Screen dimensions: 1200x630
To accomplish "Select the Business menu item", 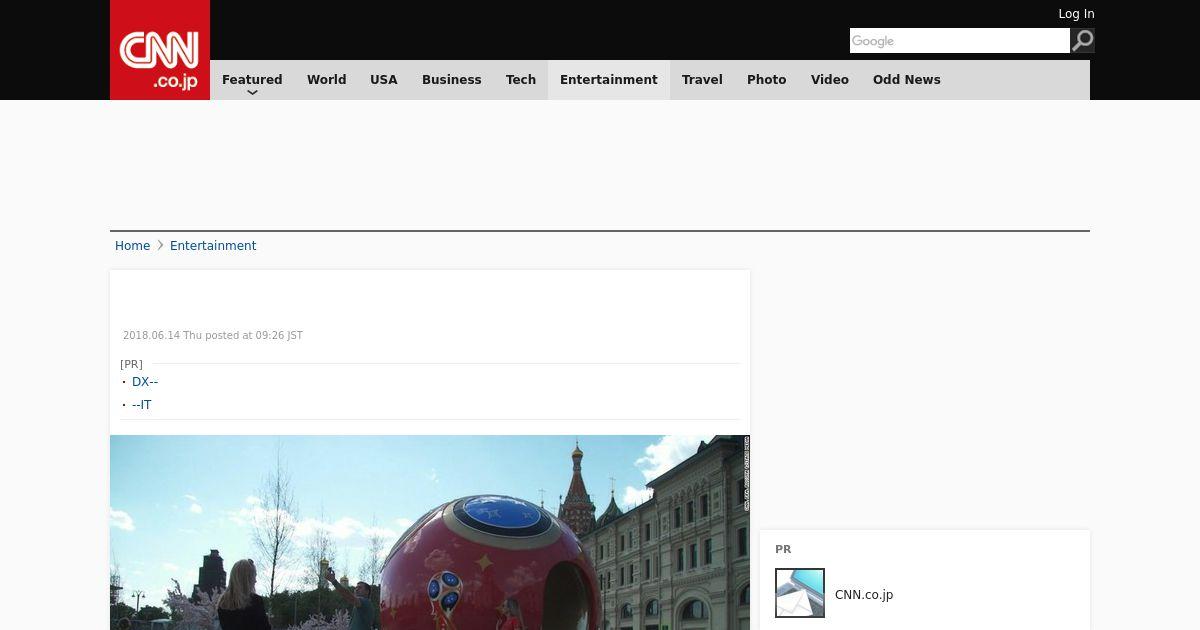I will pyautogui.click(x=452, y=80).
